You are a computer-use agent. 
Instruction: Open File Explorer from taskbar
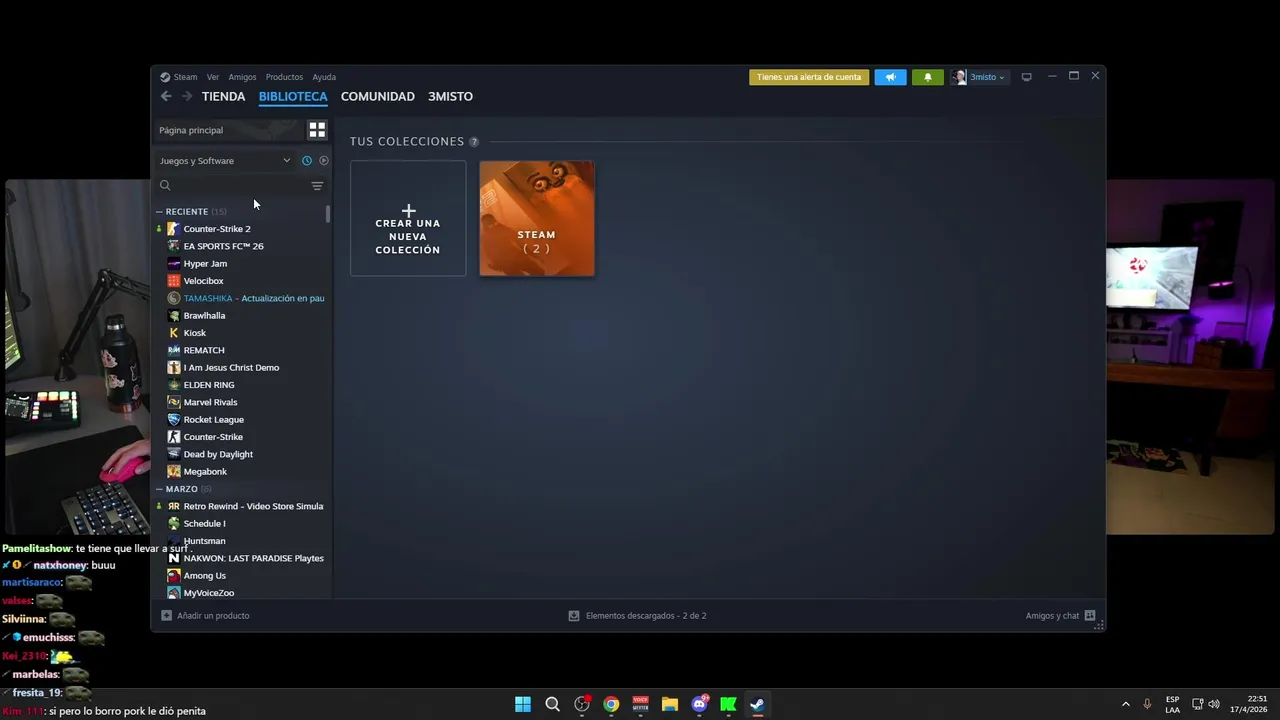coord(670,704)
